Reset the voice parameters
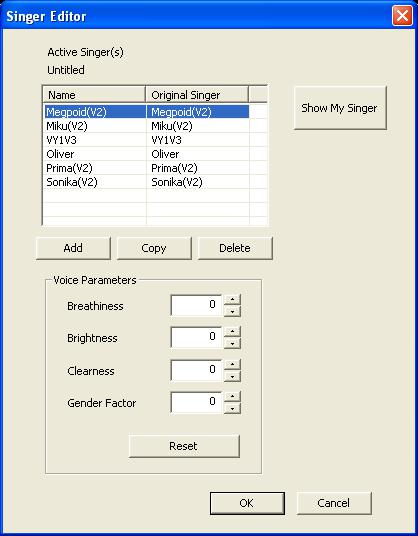 184,446
